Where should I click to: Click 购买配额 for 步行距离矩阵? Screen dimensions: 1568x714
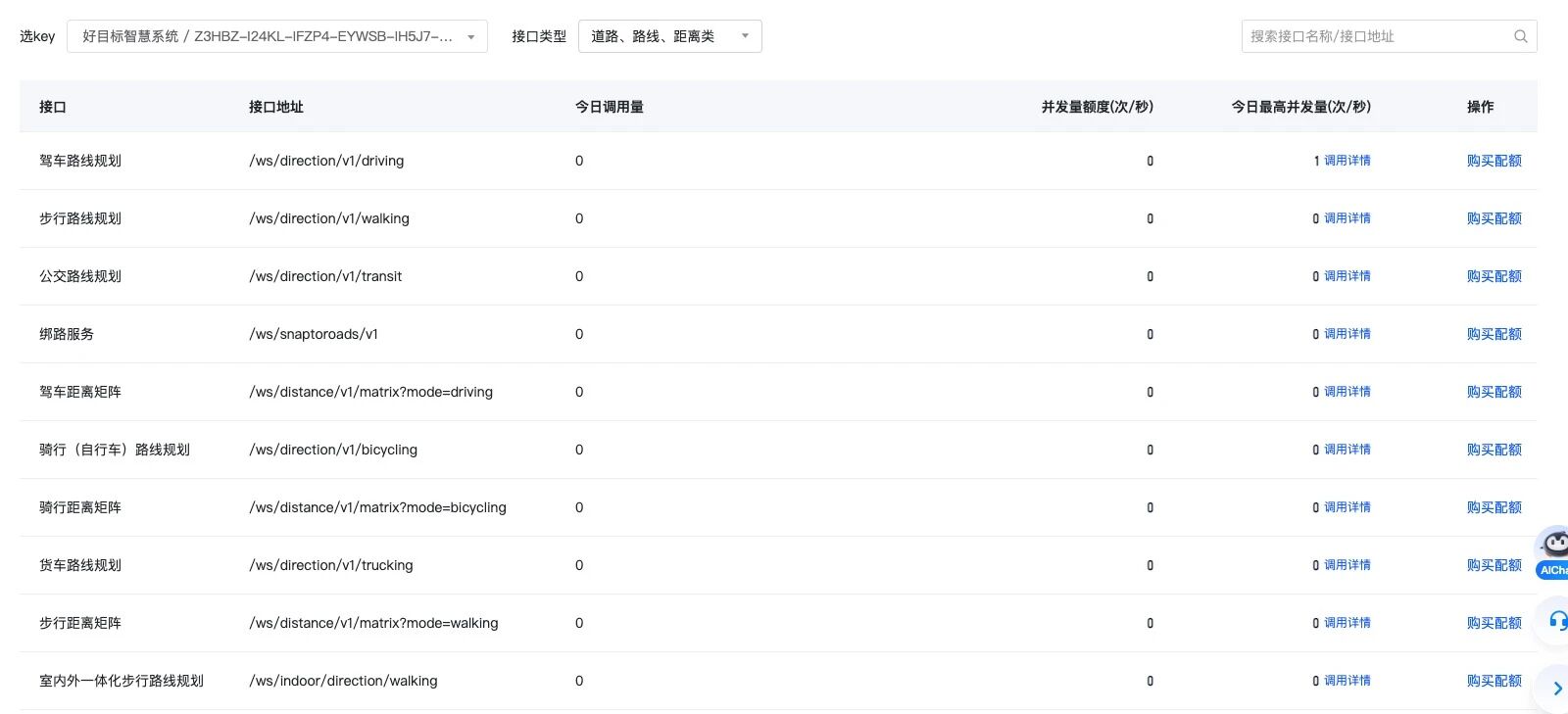point(1494,623)
